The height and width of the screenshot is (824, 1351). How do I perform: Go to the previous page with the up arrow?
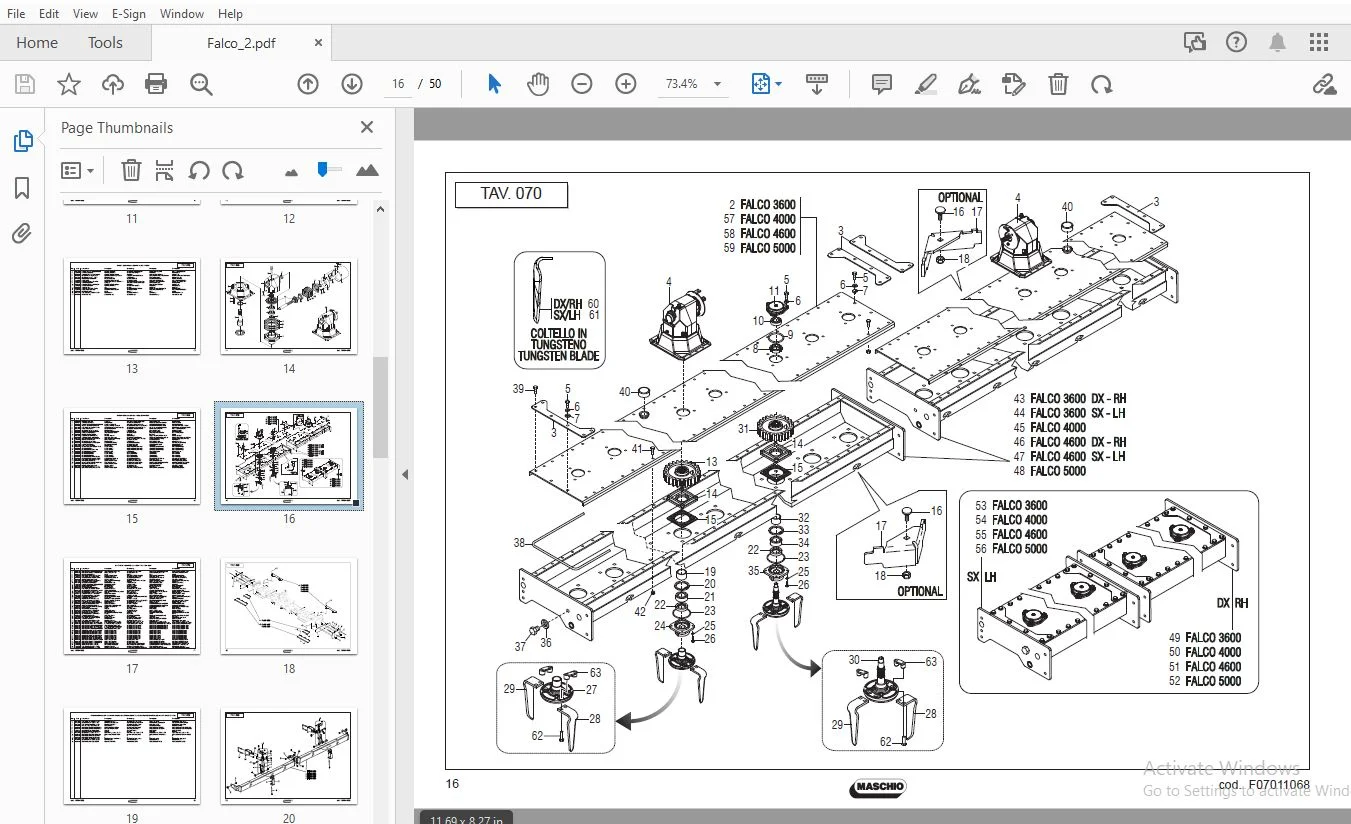(x=308, y=84)
